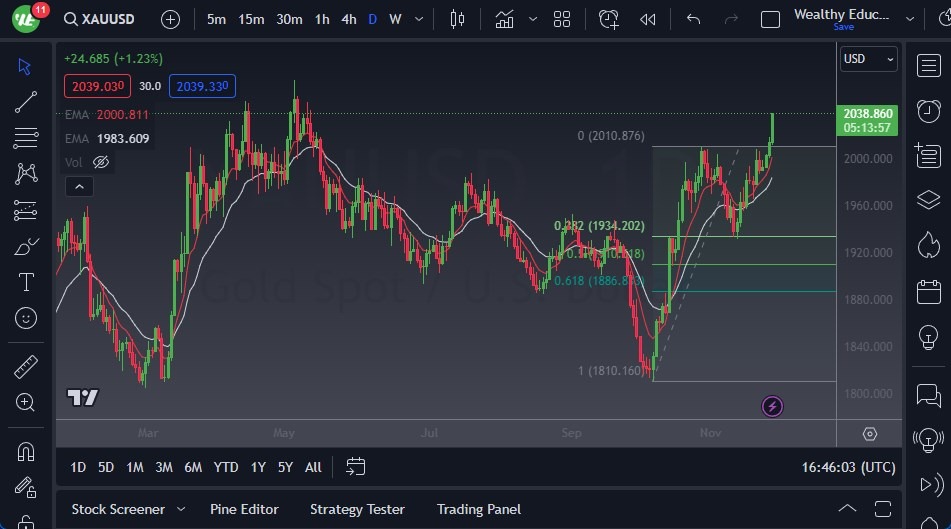Open indicator templates grid
951x529 pixels.
(x=562, y=19)
